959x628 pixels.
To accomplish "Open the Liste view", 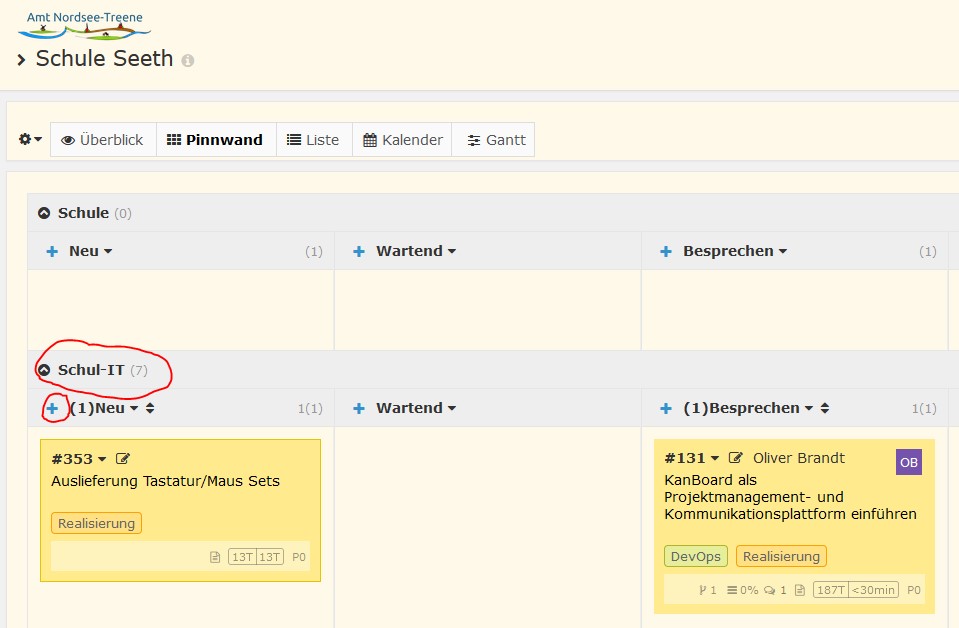I will pyautogui.click(x=313, y=140).
